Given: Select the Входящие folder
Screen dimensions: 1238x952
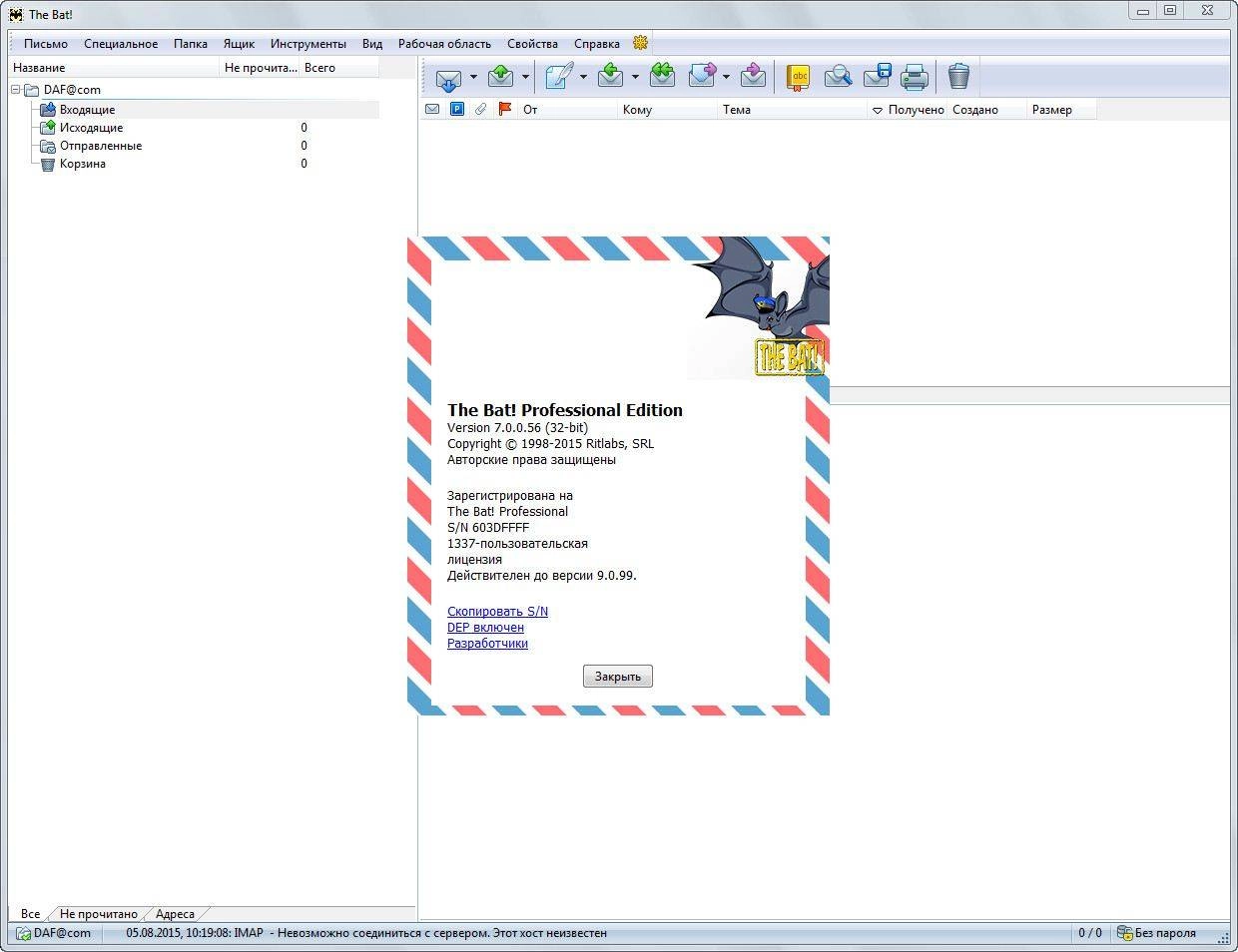Looking at the screenshot, I should pos(87,110).
